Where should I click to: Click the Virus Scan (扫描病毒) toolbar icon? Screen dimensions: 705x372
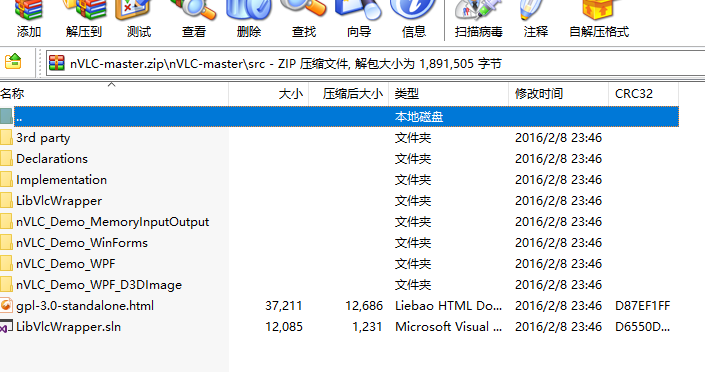tap(478, 19)
